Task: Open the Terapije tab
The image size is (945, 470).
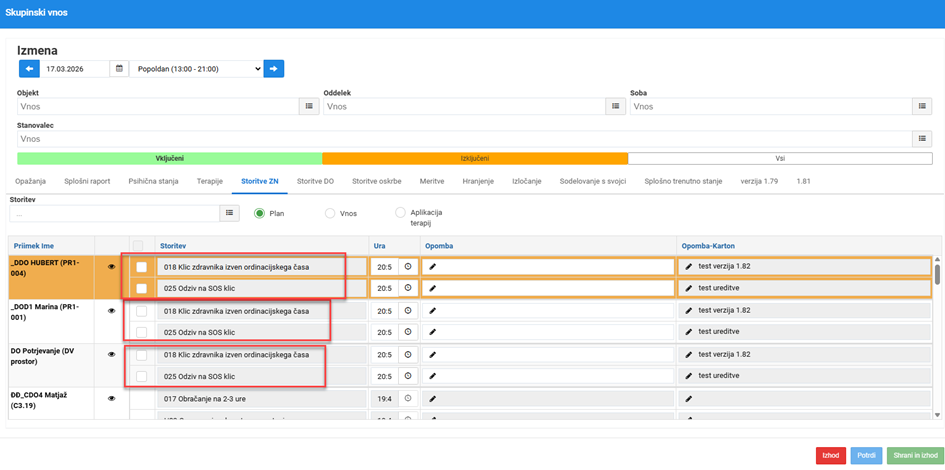Action: 210,181
